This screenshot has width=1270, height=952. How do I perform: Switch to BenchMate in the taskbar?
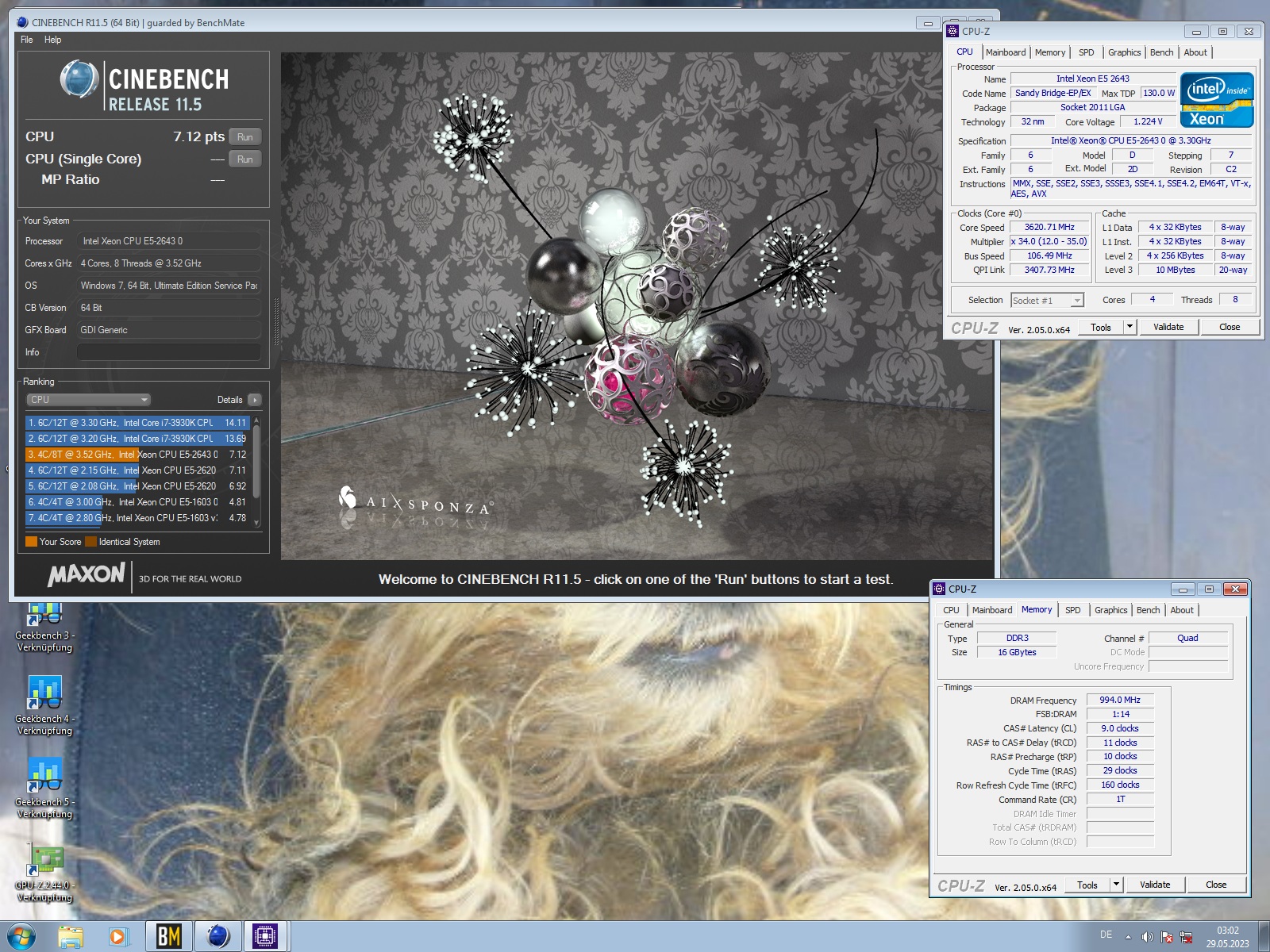pos(168,937)
